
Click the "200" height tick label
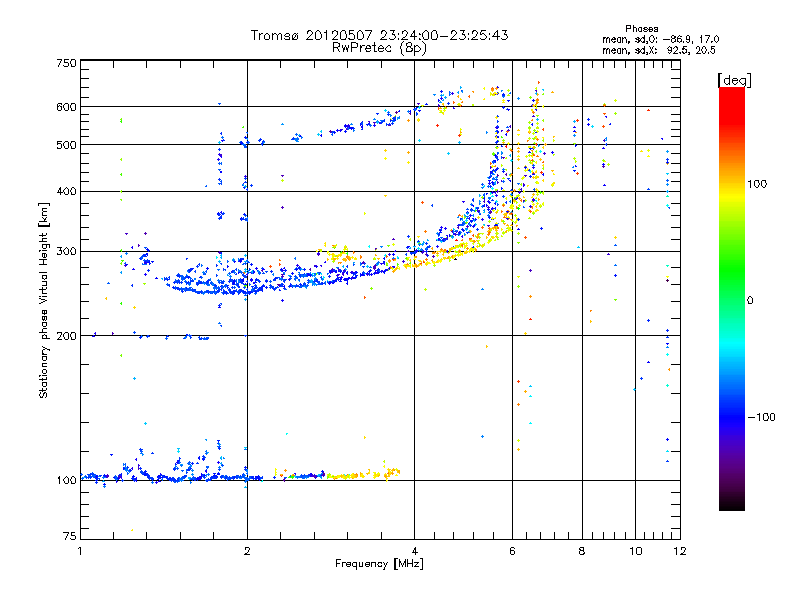click(x=66, y=336)
